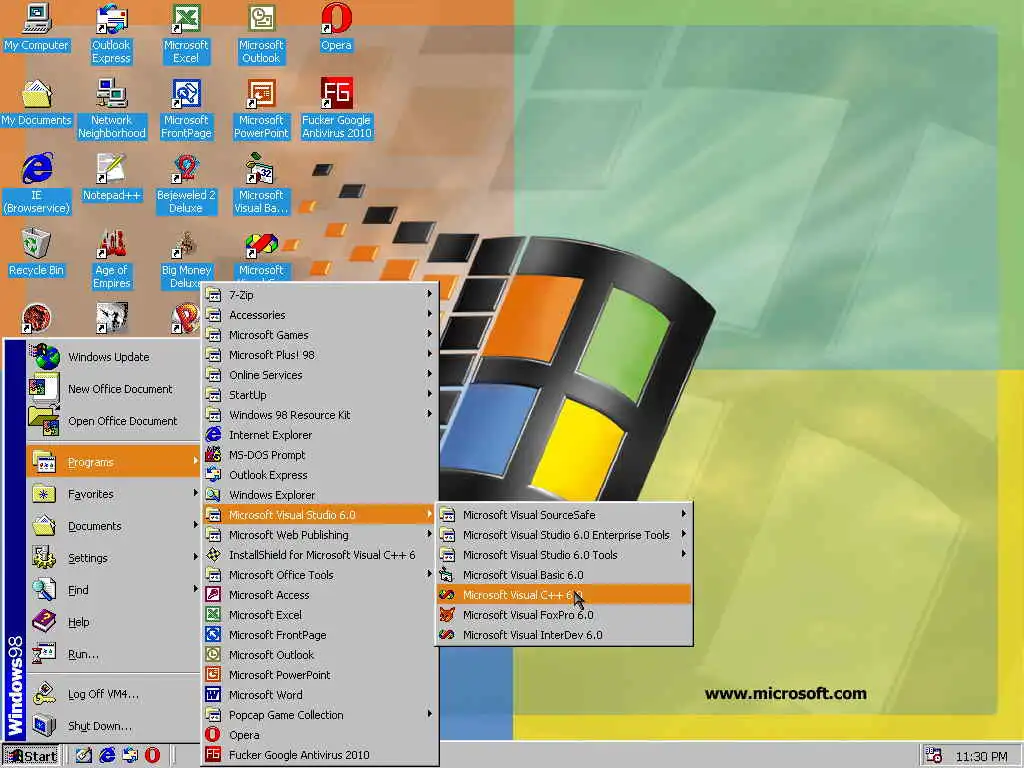The height and width of the screenshot is (768, 1024).
Task: Expand Microsoft Games folder
Action: click(320, 334)
